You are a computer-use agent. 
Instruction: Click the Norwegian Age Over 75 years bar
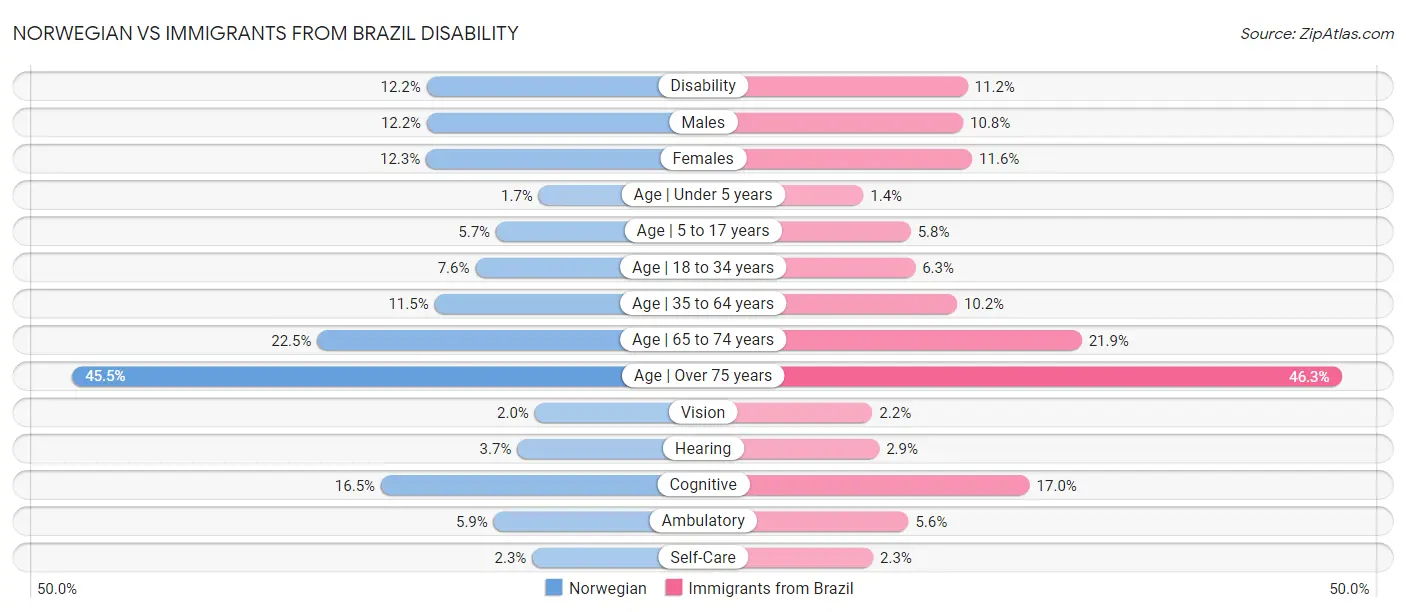click(350, 376)
